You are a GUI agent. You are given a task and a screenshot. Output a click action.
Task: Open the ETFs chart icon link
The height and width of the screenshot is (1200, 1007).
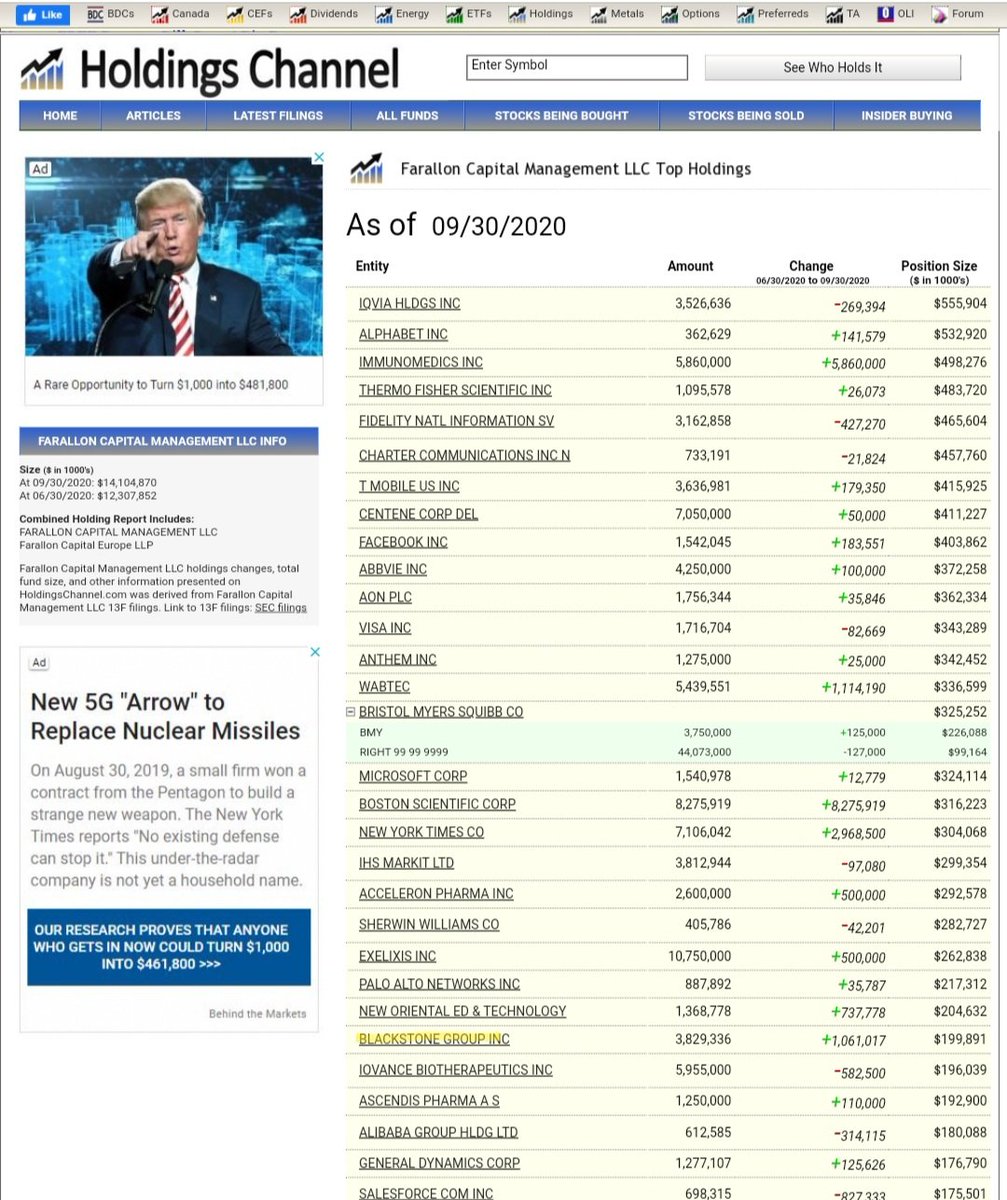pyautogui.click(x=454, y=14)
